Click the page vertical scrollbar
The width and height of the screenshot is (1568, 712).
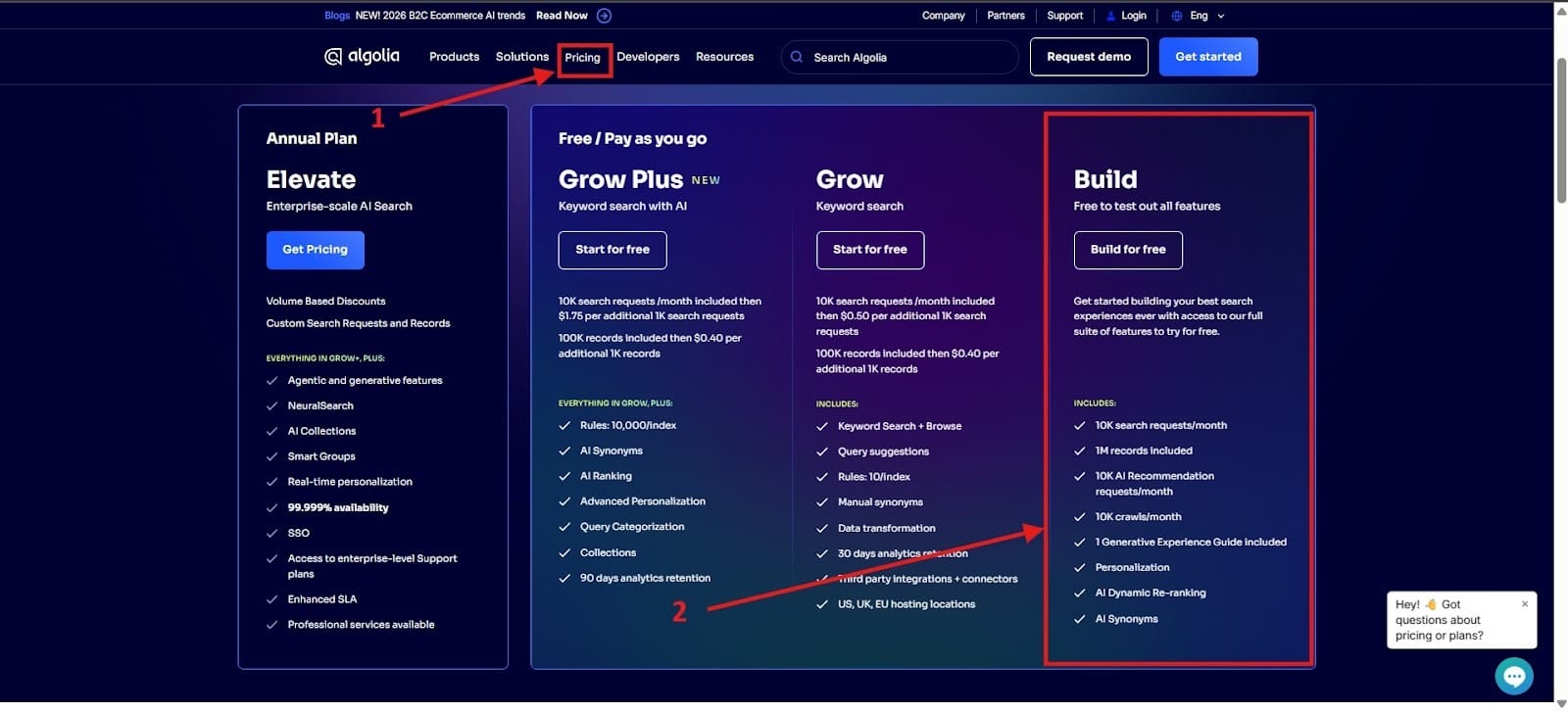(1560, 130)
